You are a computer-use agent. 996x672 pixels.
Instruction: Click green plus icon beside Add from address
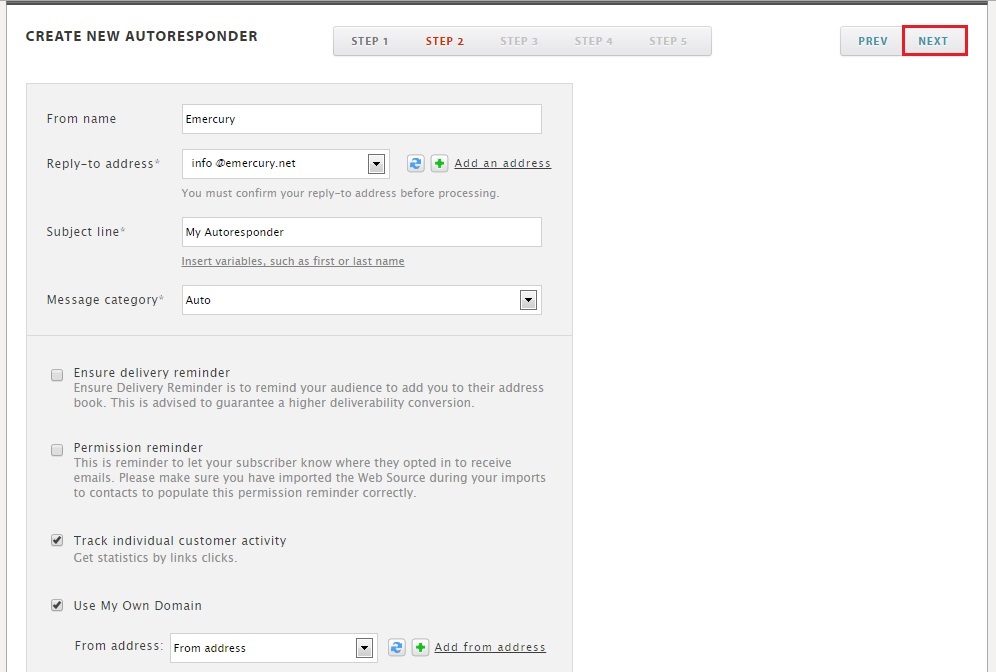[x=420, y=648]
